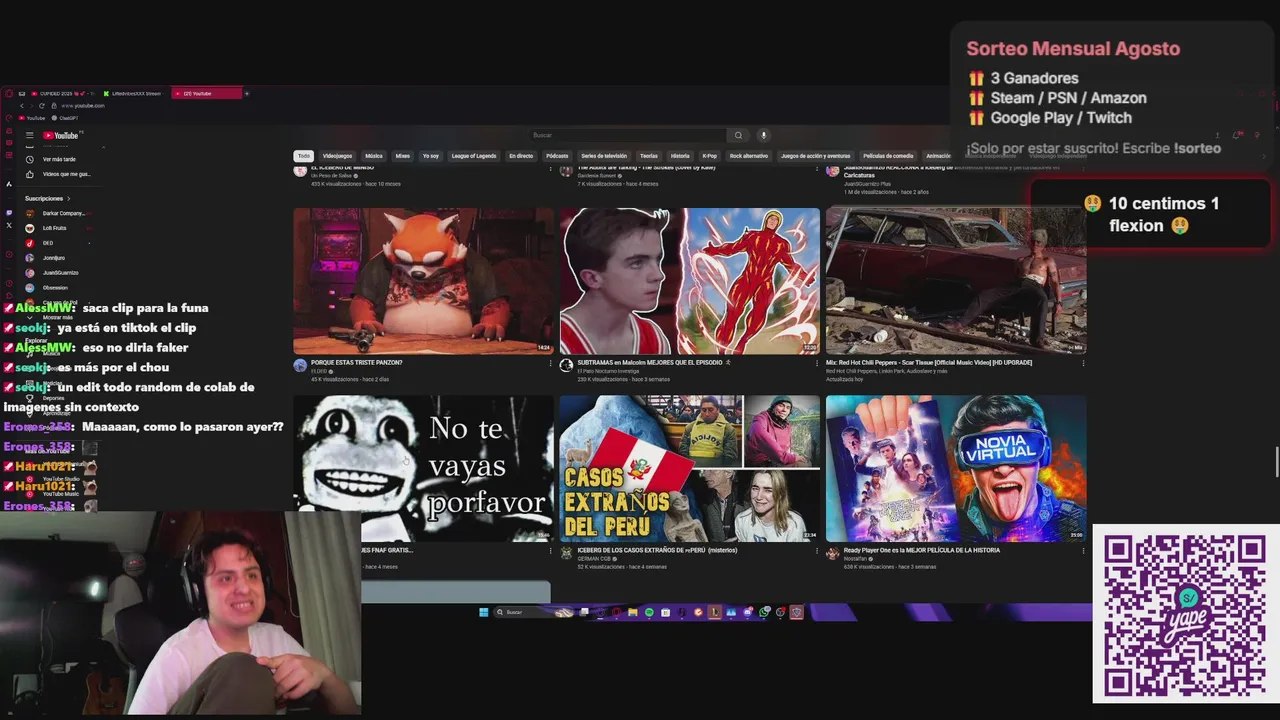Search with the magnifier button
1280x720 pixels.
(738, 135)
